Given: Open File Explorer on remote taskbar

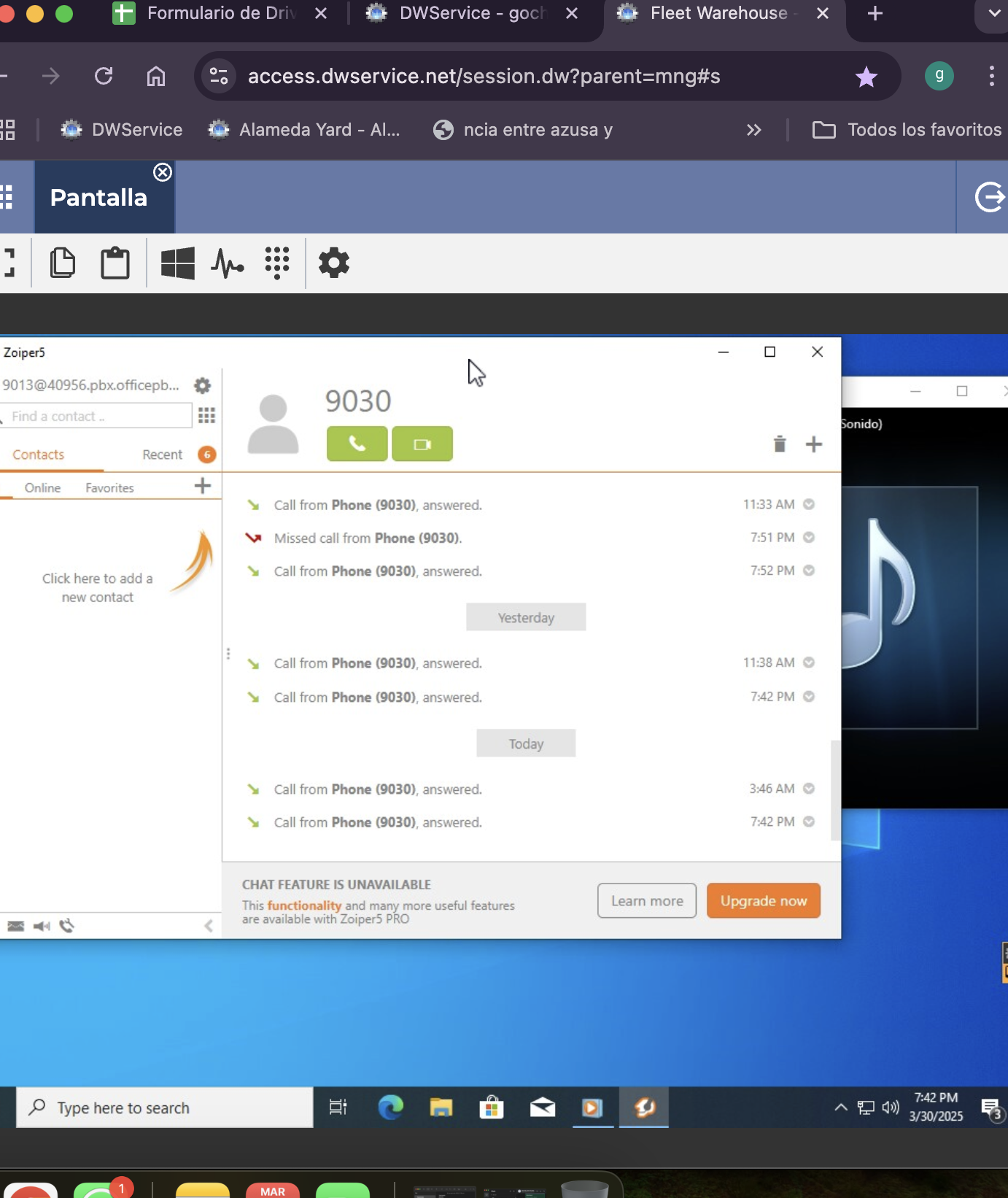Looking at the screenshot, I should (441, 1108).
